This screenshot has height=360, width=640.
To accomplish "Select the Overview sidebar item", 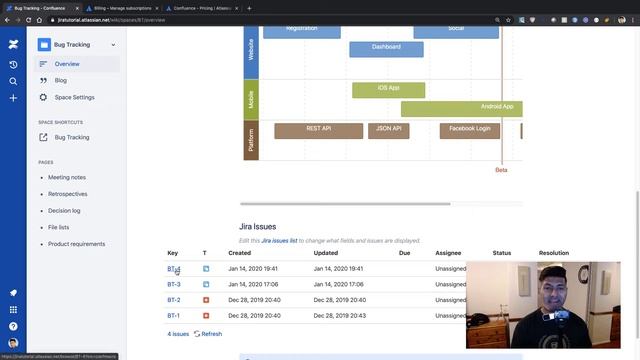I will (77, 64).
